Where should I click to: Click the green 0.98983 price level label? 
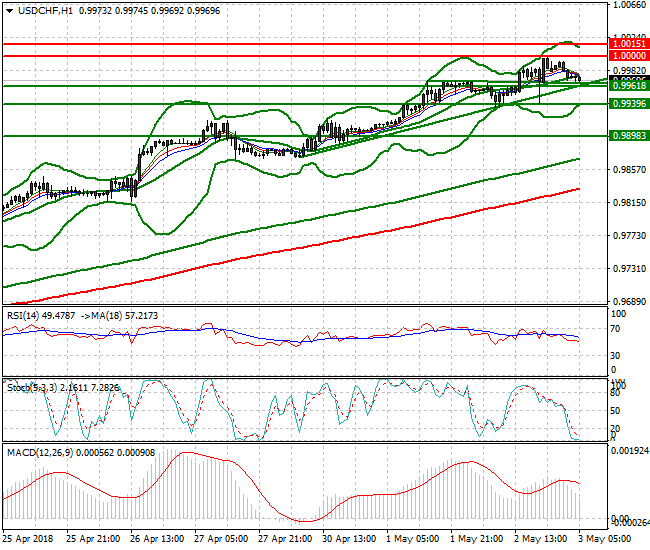[x=629, y=136]
